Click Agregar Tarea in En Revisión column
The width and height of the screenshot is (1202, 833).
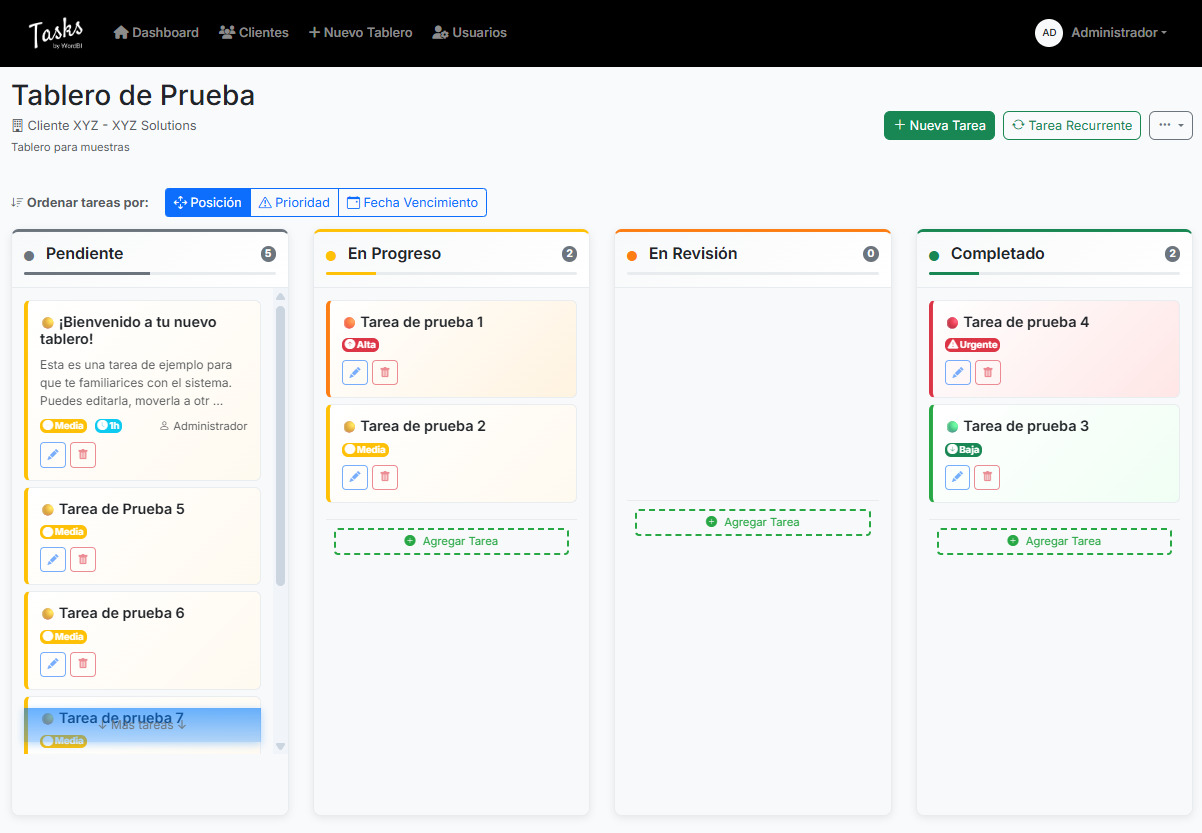pos(752,522)
